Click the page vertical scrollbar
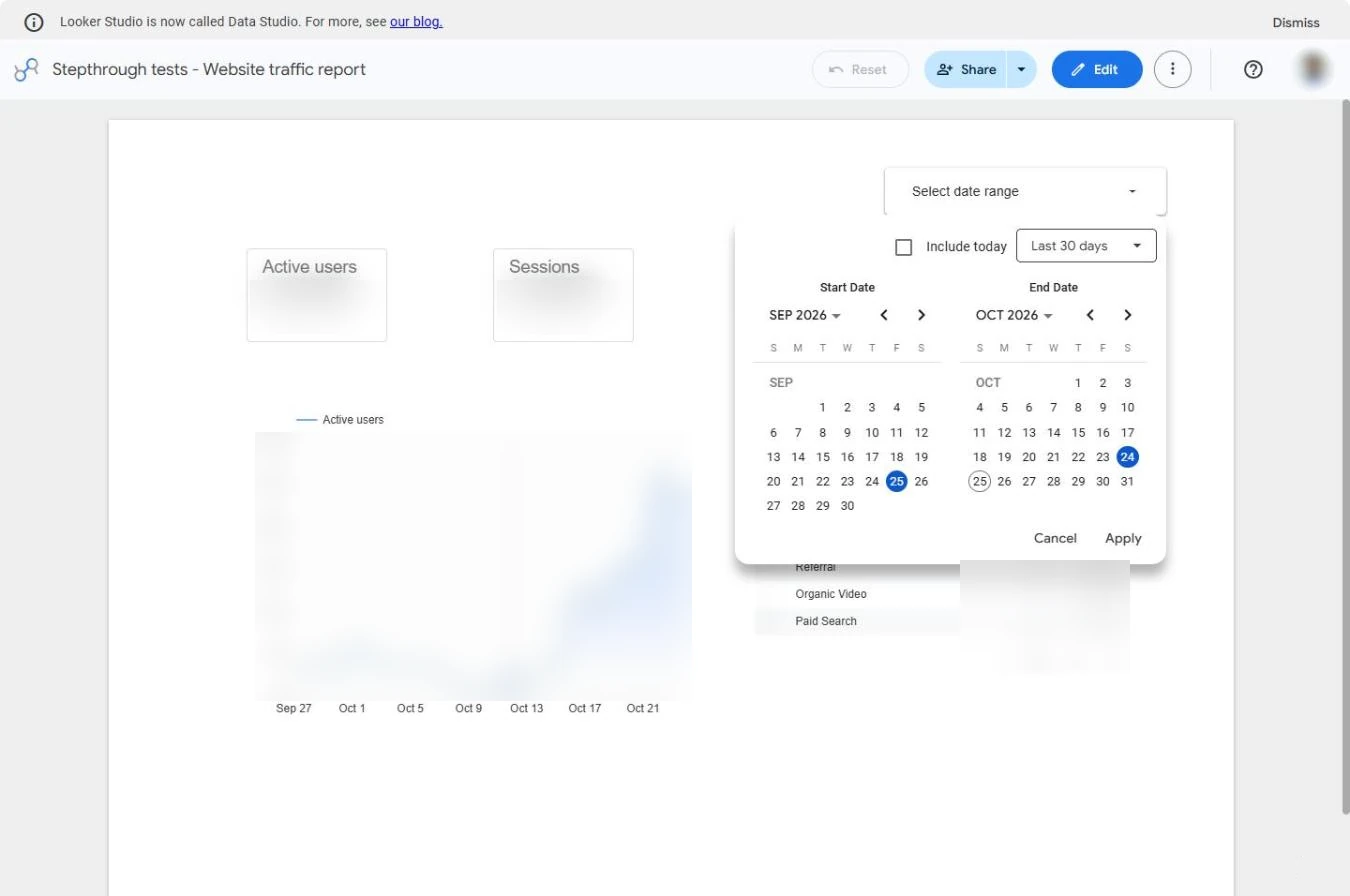The height and width of the screenshot is (896, 1350). (1345, 456)
